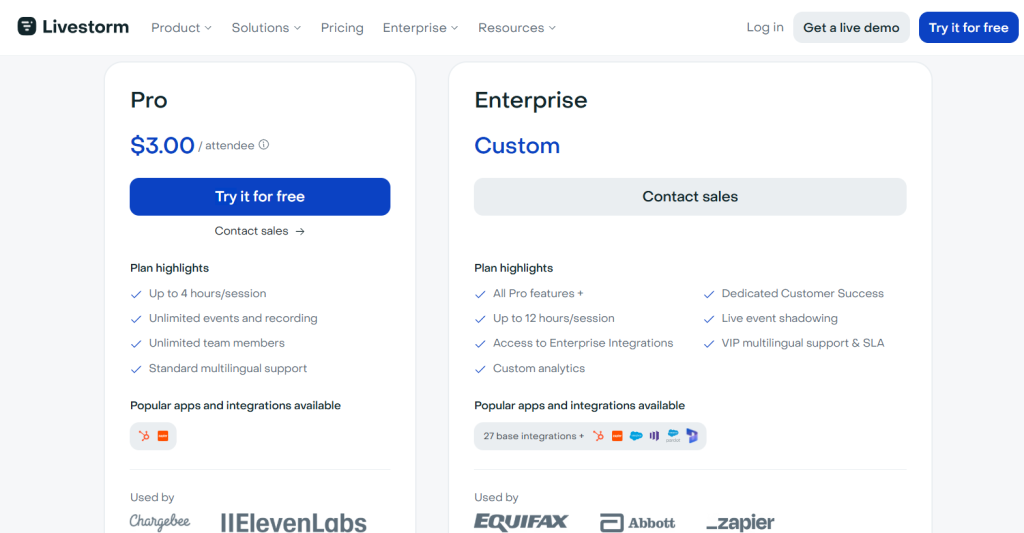The height and width of the screenshot is (533, 1024).
Task: Expand the Resources menu
Action: [x=517, y=27]
